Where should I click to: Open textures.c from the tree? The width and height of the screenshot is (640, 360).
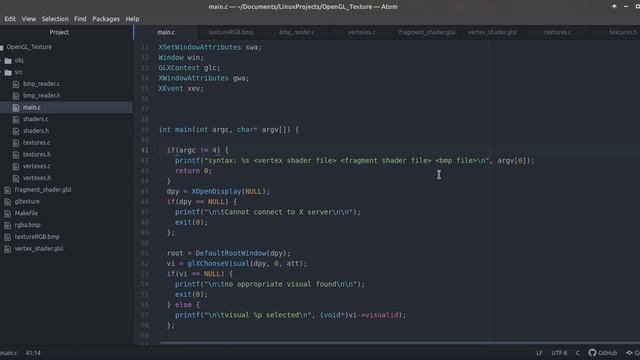click(37, 143)
